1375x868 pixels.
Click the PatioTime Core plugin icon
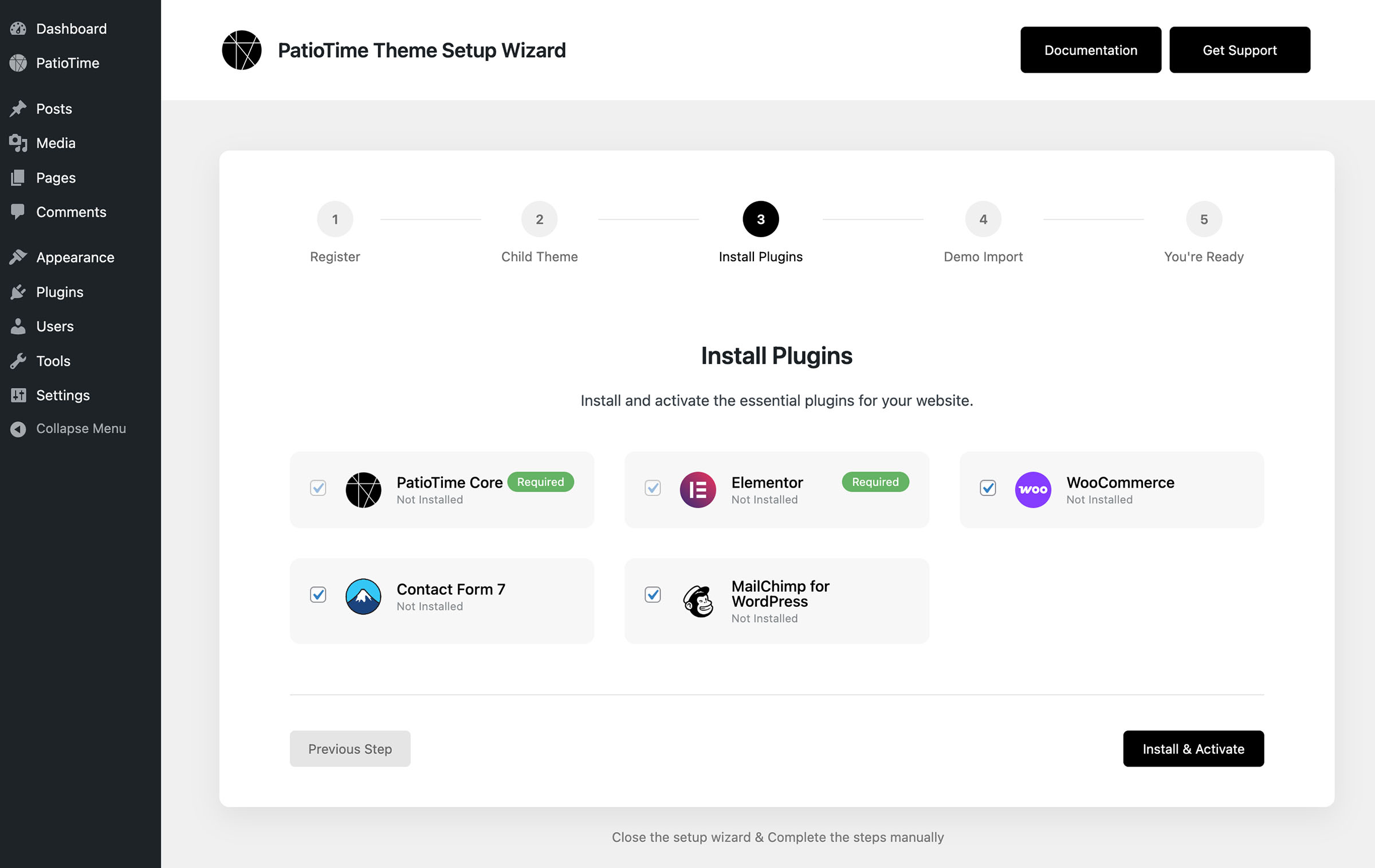(x=363, y=490)
